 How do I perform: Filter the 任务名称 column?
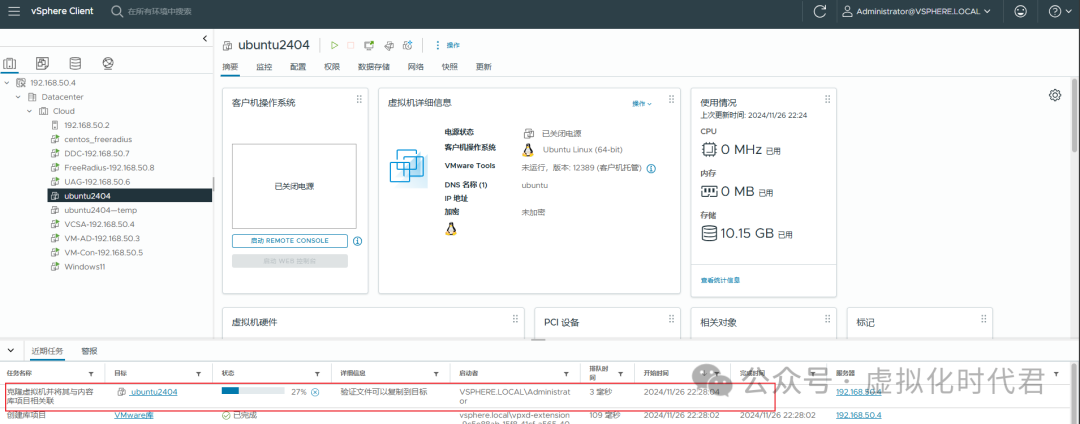coord(90,374)
